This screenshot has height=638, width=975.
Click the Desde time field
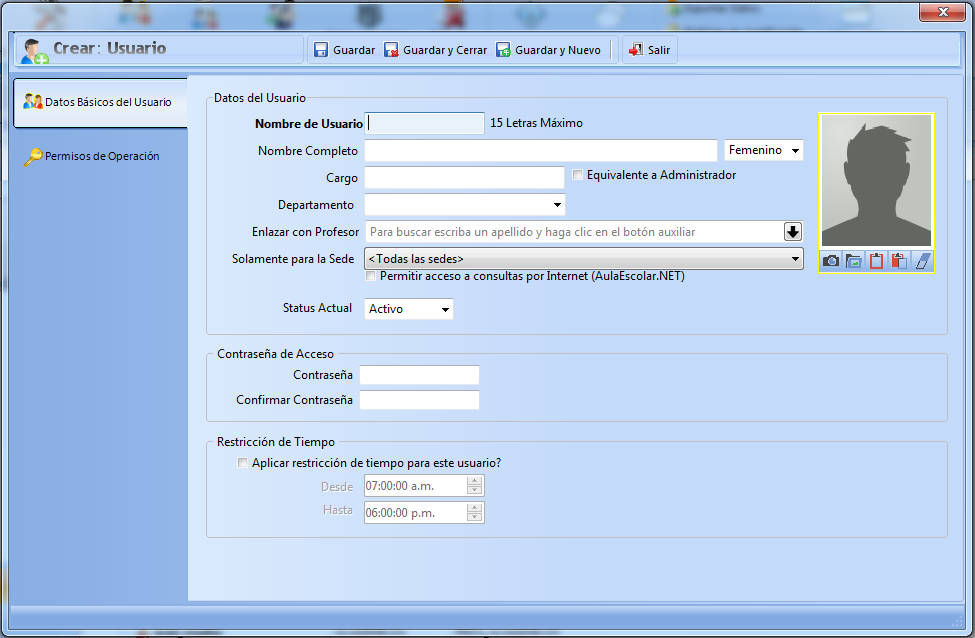tap(415, 486)
